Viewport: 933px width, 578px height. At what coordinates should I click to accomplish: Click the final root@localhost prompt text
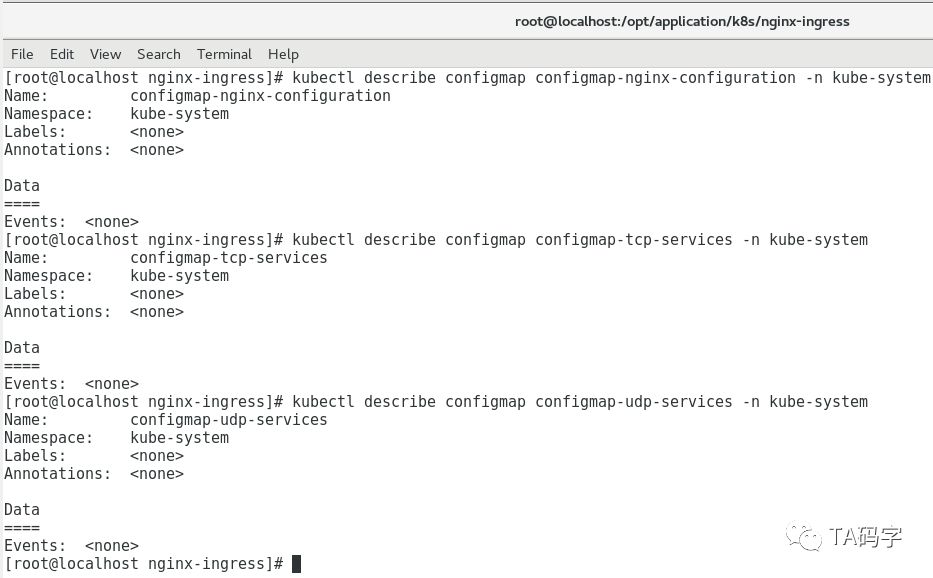(x=144, y=564)
